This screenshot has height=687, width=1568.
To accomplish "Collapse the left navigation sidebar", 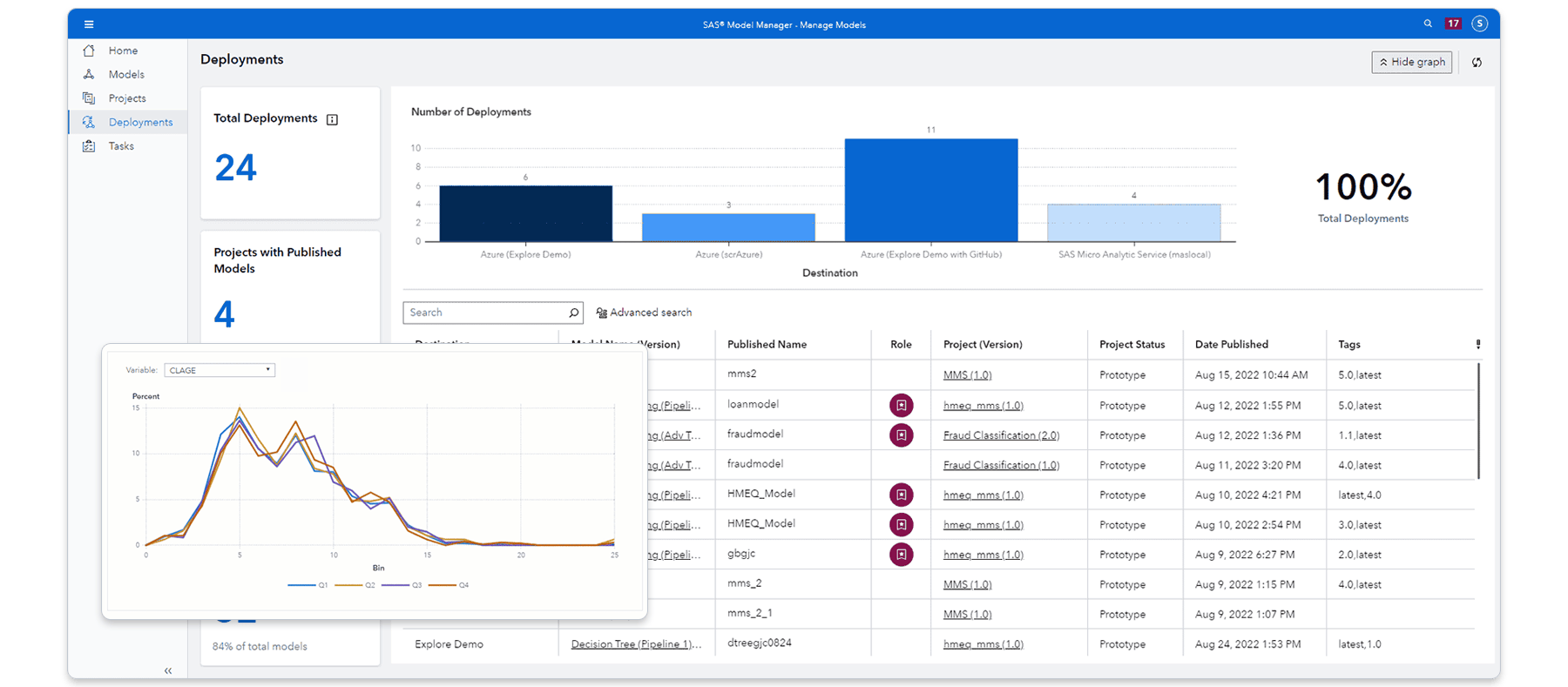I will (168, 670).
